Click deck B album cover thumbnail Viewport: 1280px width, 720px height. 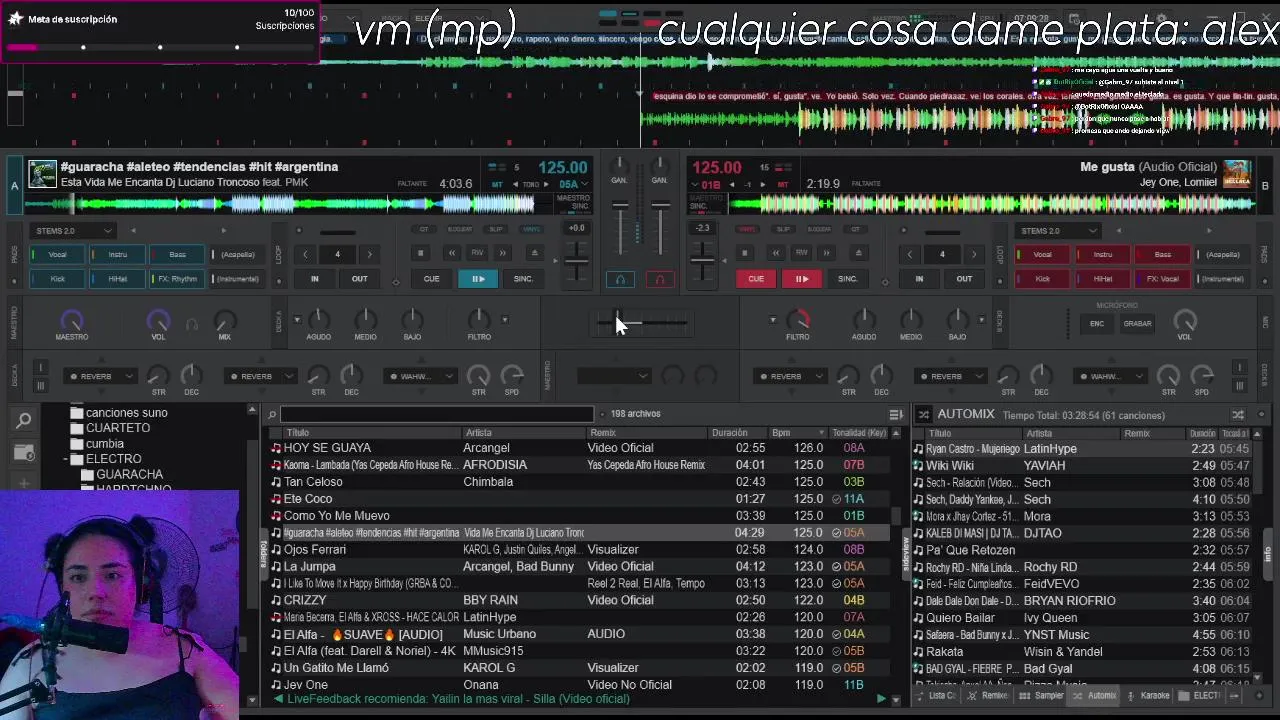(x=1237, y=174)
